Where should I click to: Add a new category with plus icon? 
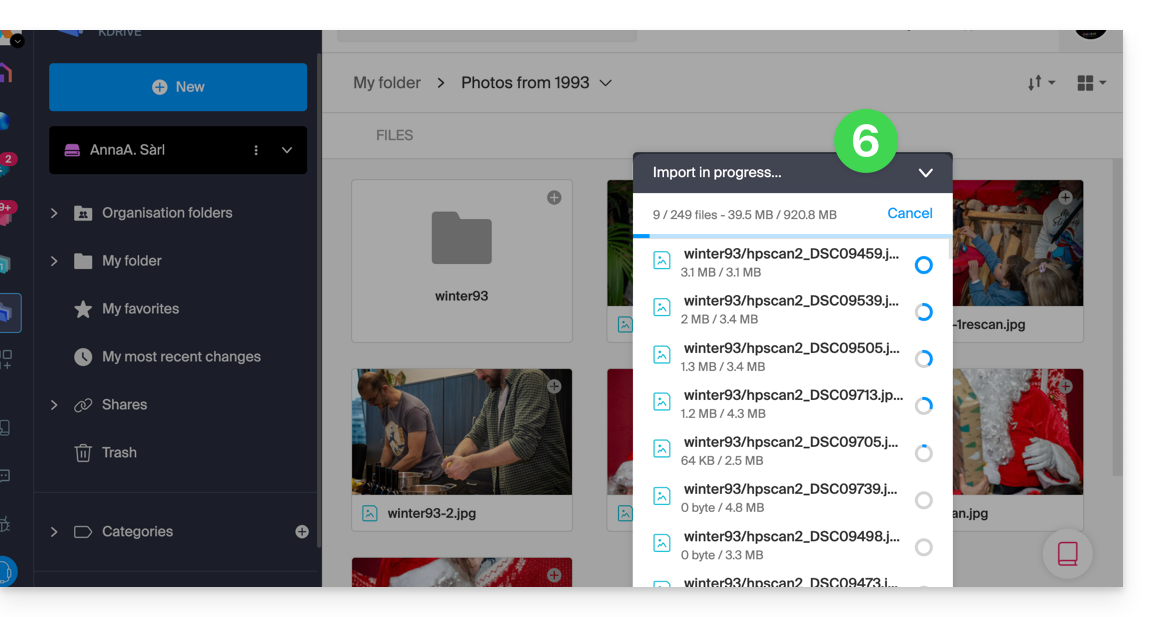302,532
